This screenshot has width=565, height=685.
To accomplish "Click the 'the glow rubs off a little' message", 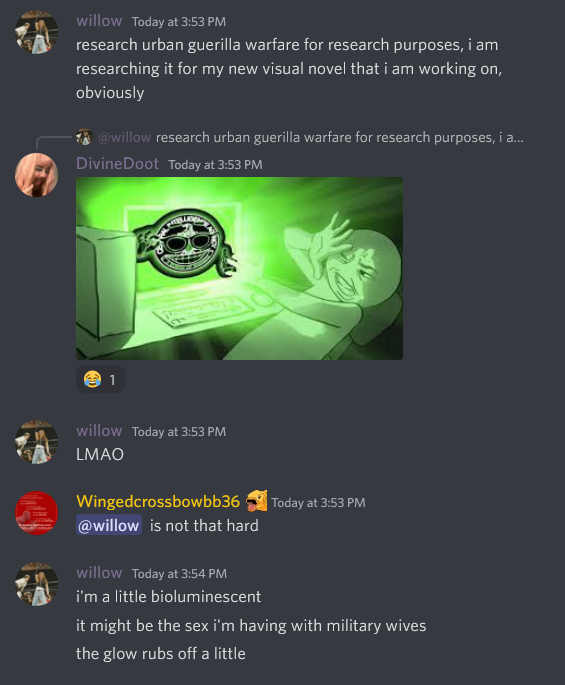I will (x=161, y=654).
